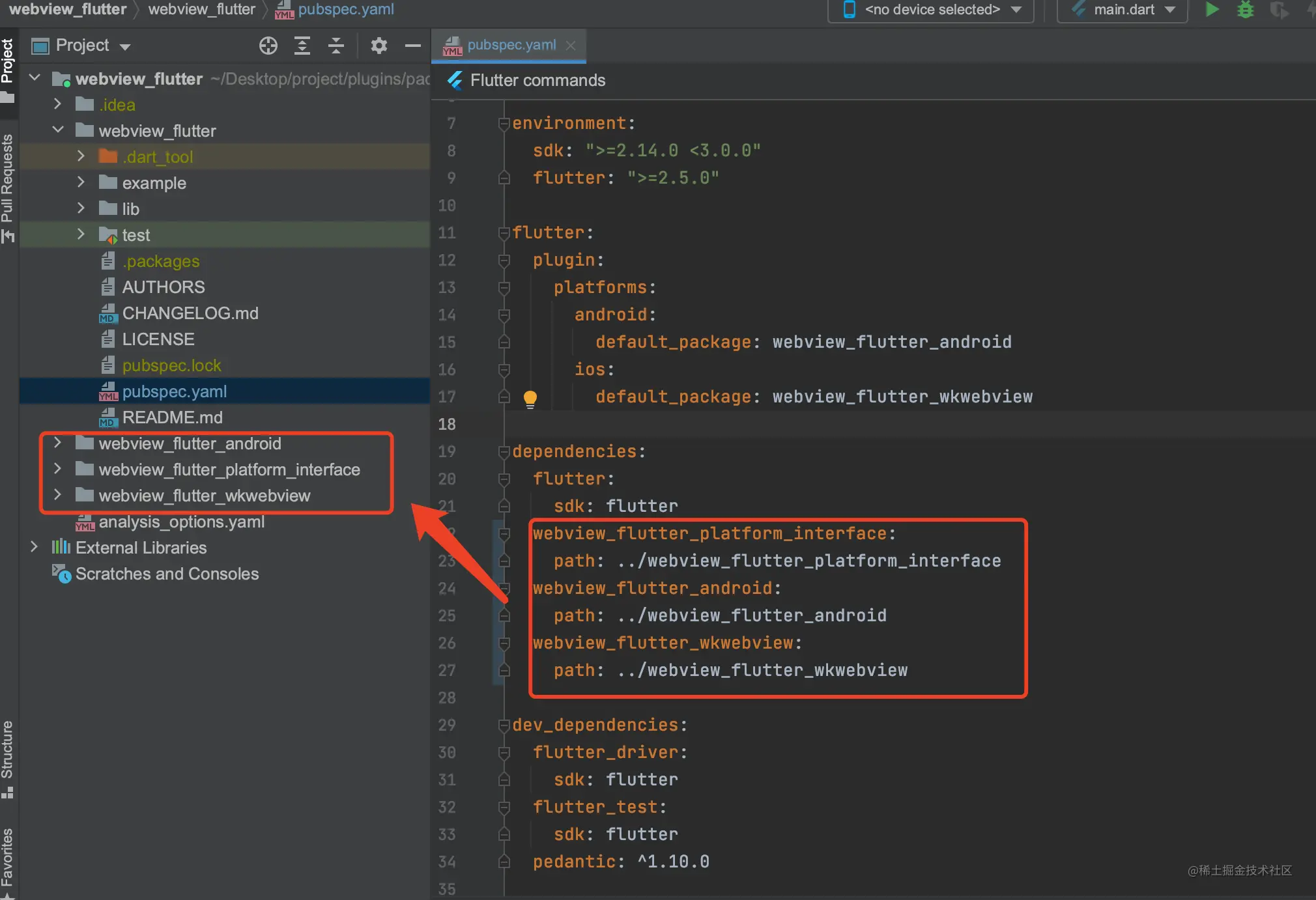Image resolution: width=1316 pixels, height=900 pixels.
Task: Open the main.dart run configuration dropdown
Action: (1123, 10)
